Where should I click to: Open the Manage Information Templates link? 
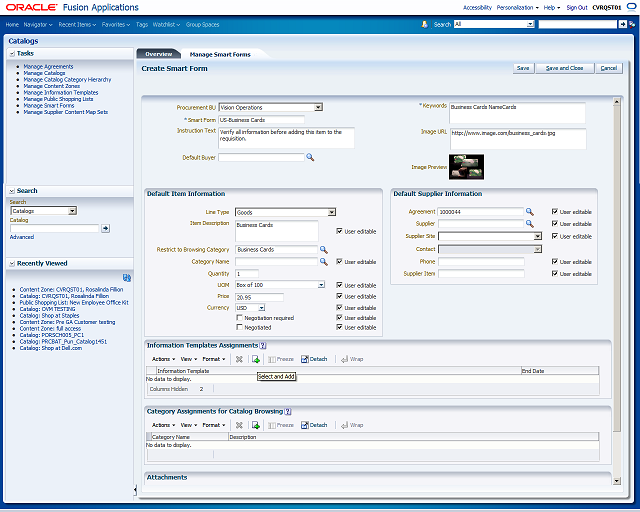click(61, 93)
